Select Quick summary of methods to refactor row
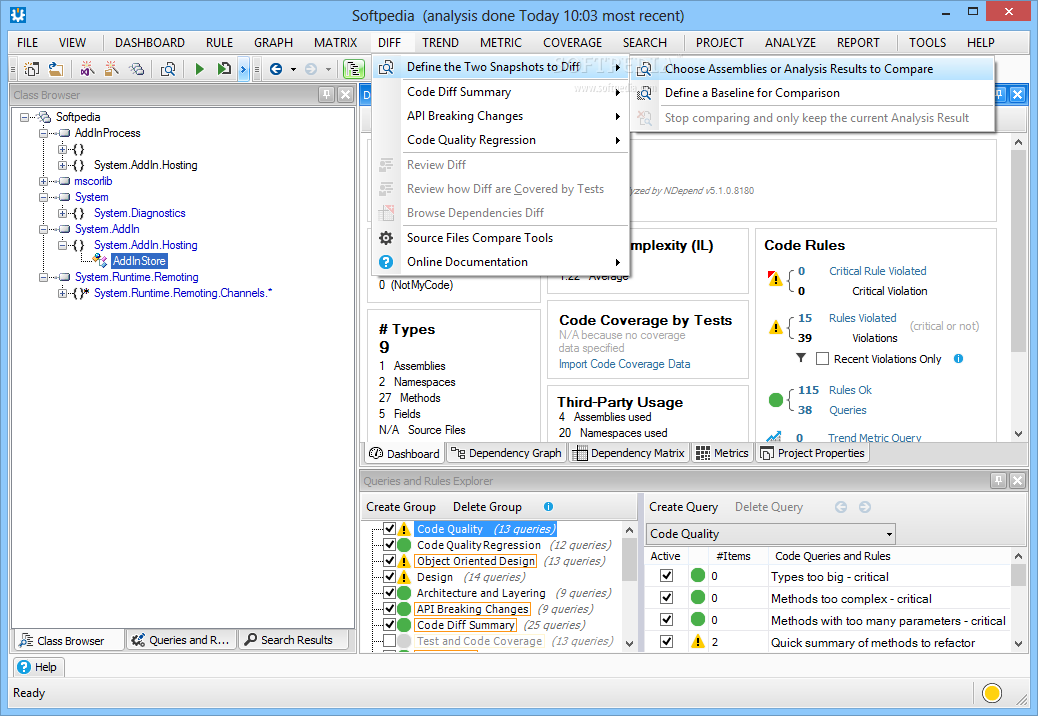This screenshot has width=1038, height=716. click(827, 642)
